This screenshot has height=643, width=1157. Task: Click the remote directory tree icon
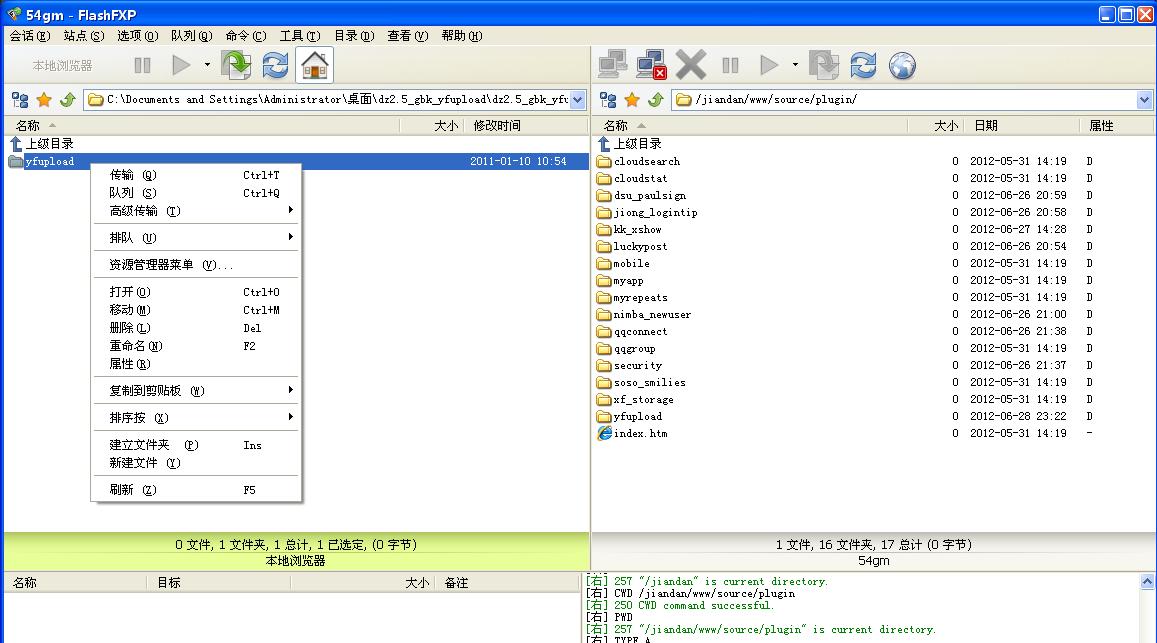tap(608, 100)
